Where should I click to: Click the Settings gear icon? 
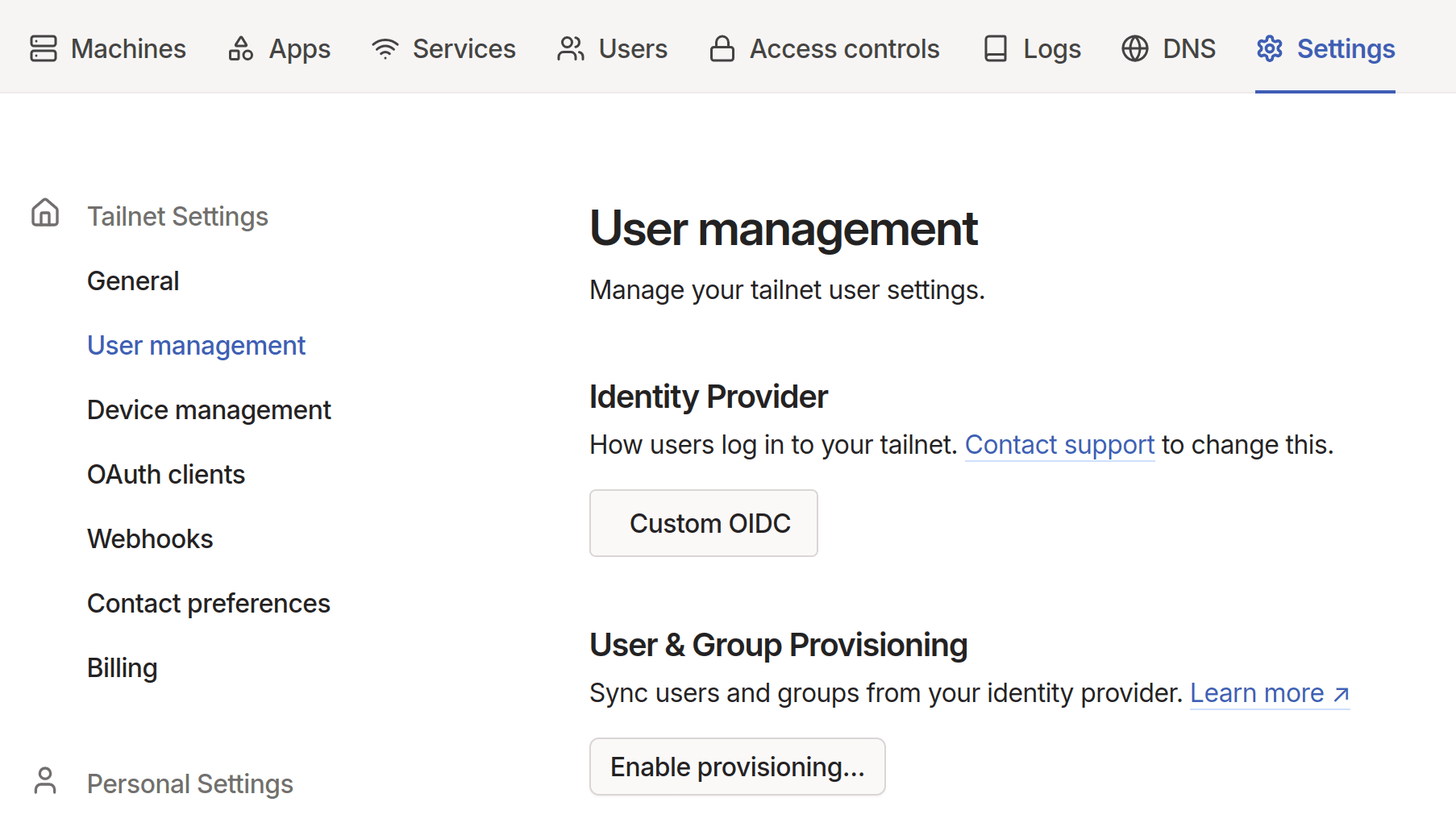pos(1268,48)
